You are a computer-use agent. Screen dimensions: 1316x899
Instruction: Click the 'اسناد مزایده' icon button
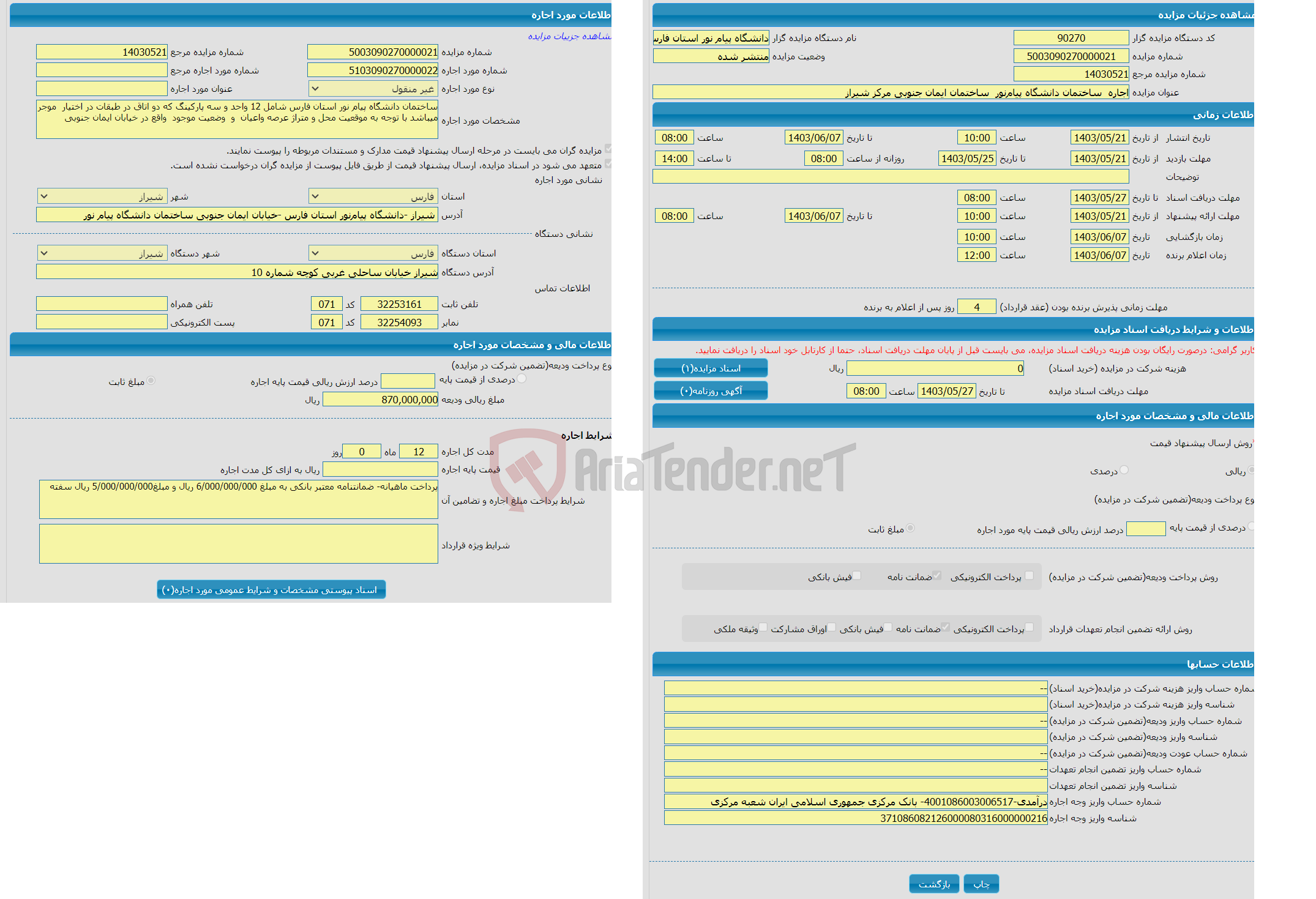coord(720,369)
